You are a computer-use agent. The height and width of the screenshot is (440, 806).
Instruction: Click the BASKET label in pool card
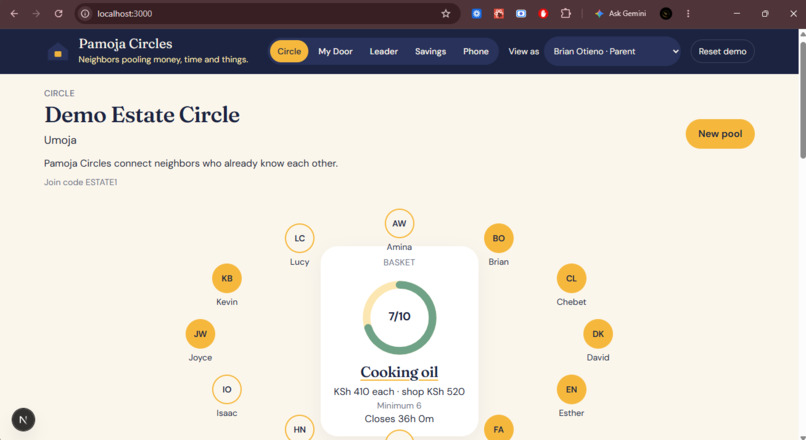tap(399, 263)
